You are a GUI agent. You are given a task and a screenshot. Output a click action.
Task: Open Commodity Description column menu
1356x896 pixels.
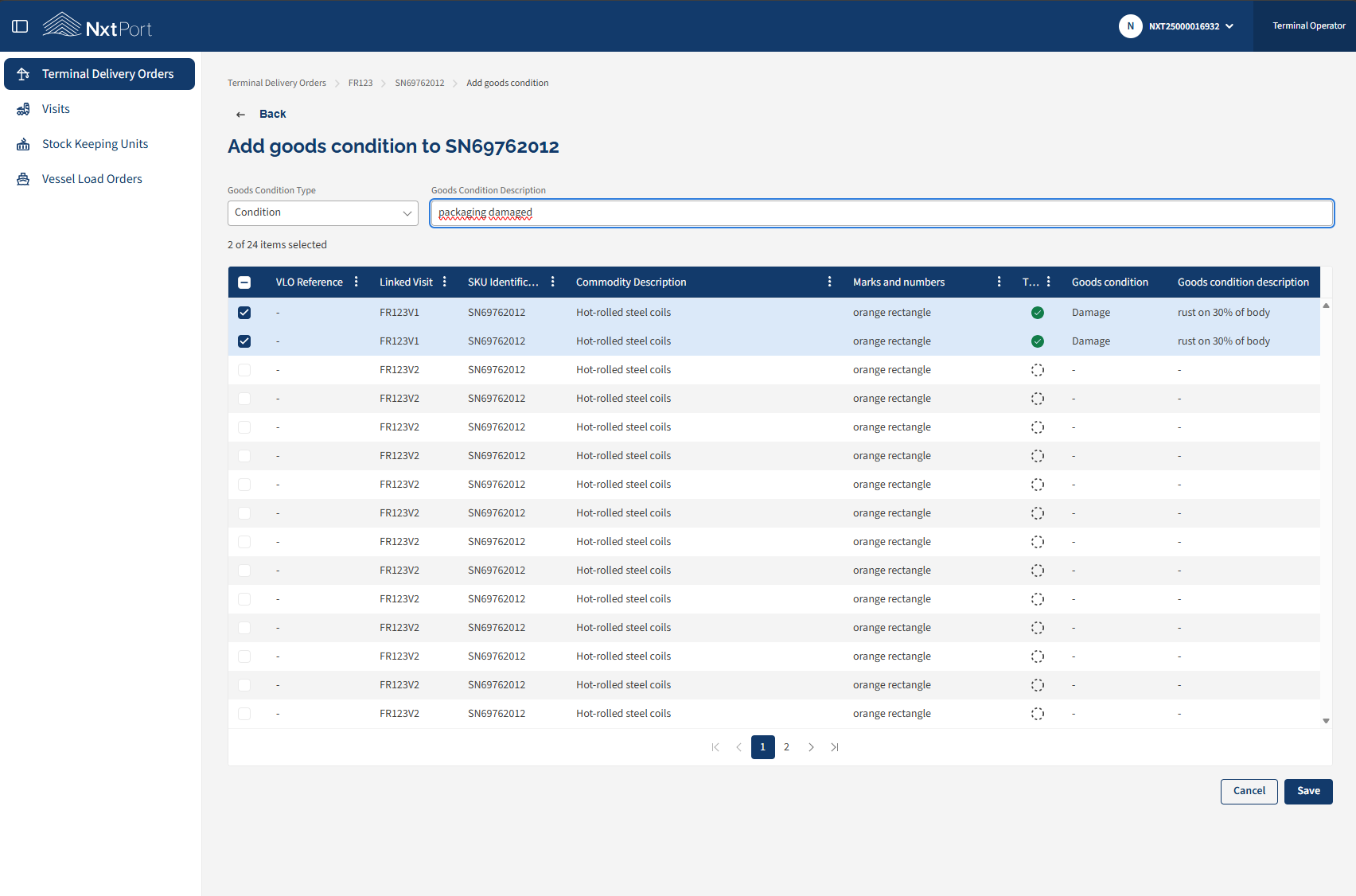[830, 282]
